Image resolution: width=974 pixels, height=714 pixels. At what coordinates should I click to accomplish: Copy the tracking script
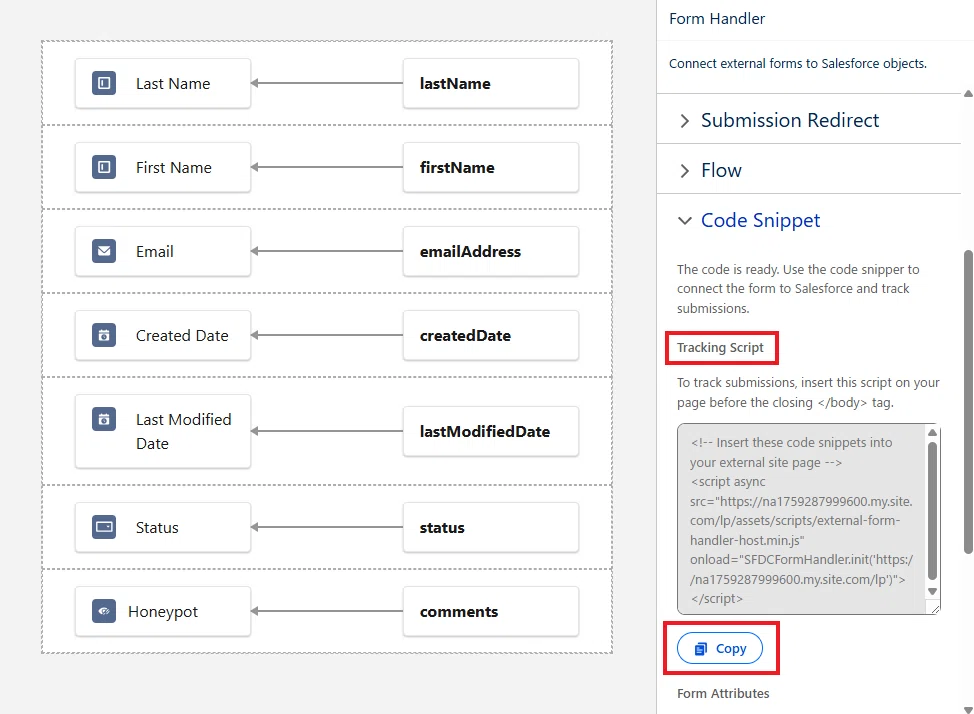[x=720, y=648]
